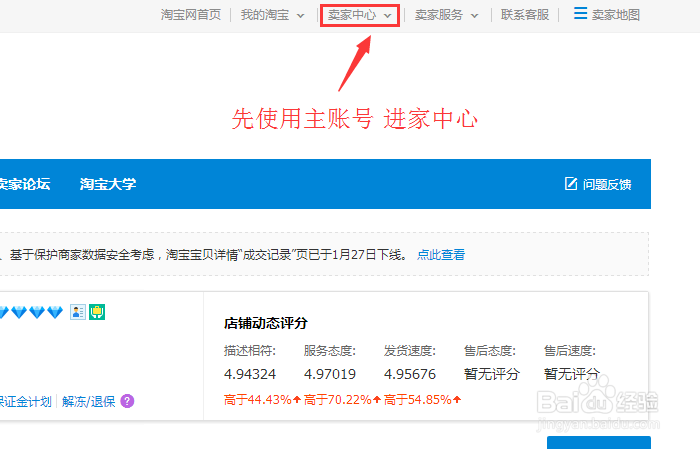
Task: Click the 联系客服 link
Action: tap(525, 15)
